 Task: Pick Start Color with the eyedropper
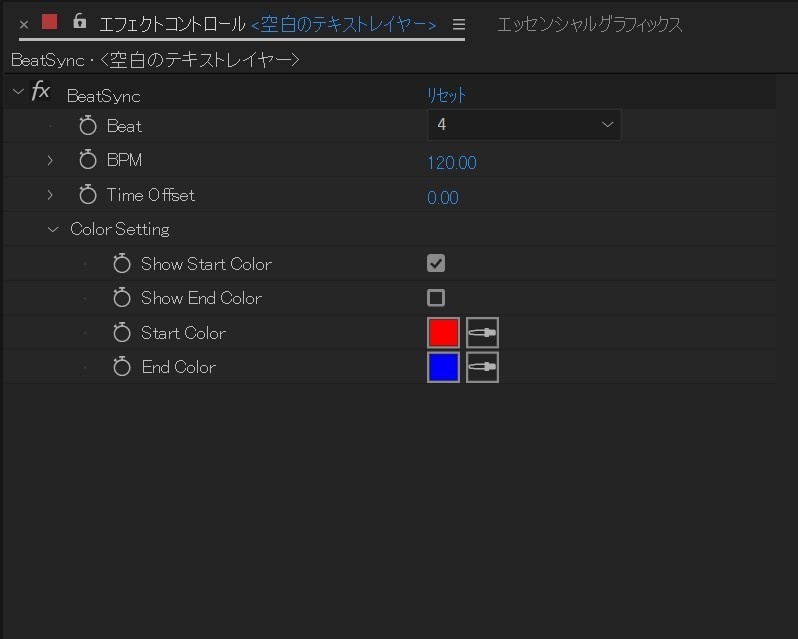pos(482,333)
